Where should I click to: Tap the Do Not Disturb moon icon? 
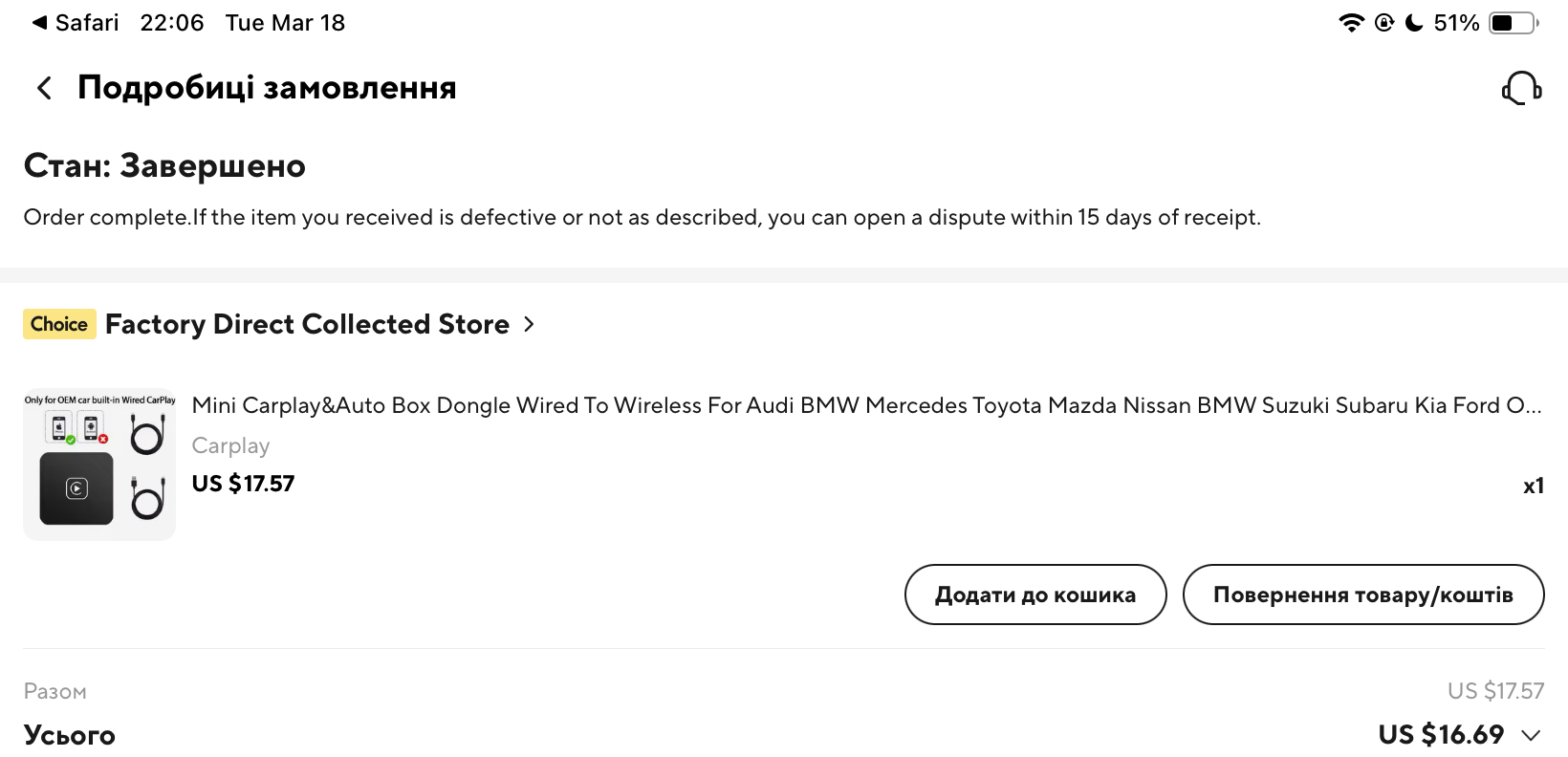pos(1414,23)
